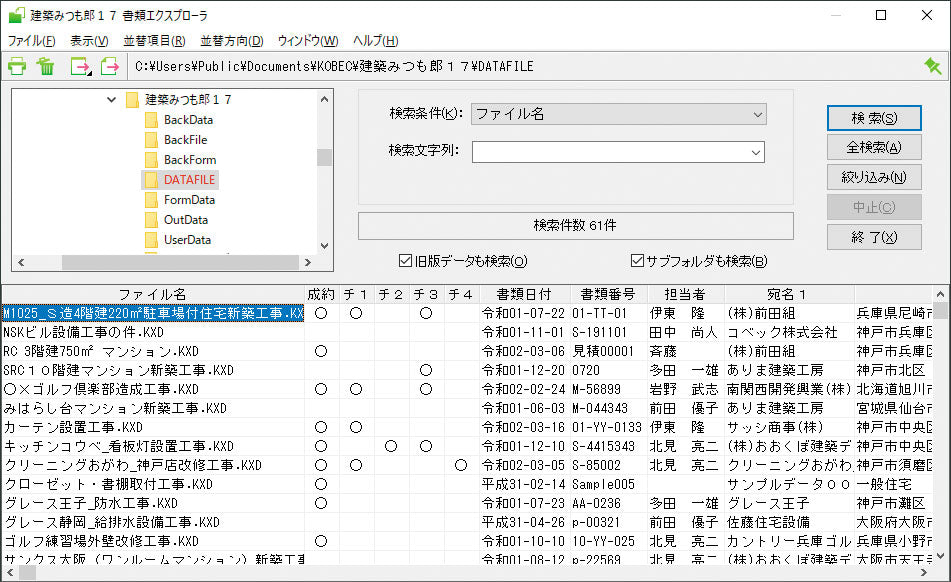Collapse the 建築みつも郎１７ tree node

click(111, 100)
